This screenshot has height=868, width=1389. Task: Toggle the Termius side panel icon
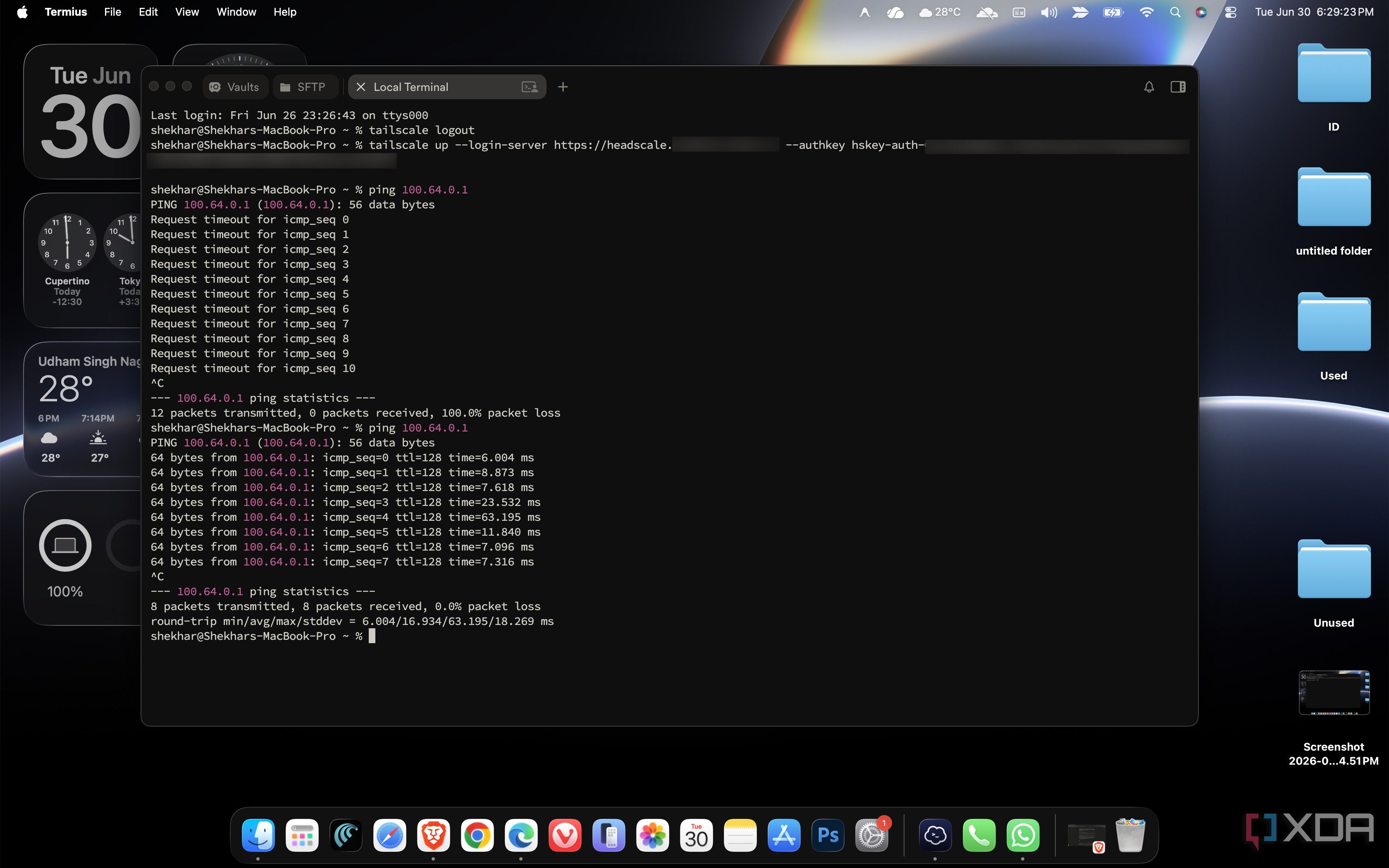click(x=1178, y=87)
